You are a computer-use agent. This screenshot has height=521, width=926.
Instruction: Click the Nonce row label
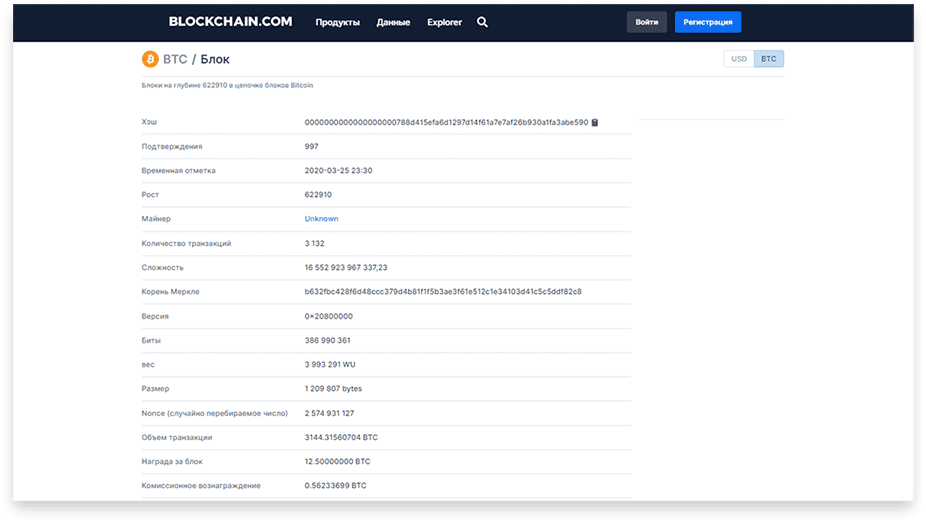[x=215, y=413]
